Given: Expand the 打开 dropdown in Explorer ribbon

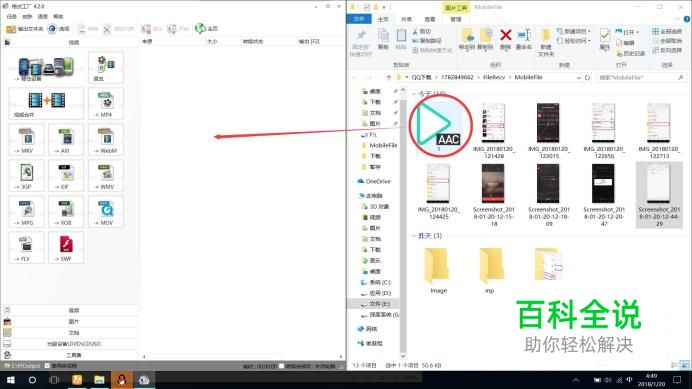Looking at the screenshot, I should (x=627, y=32).
